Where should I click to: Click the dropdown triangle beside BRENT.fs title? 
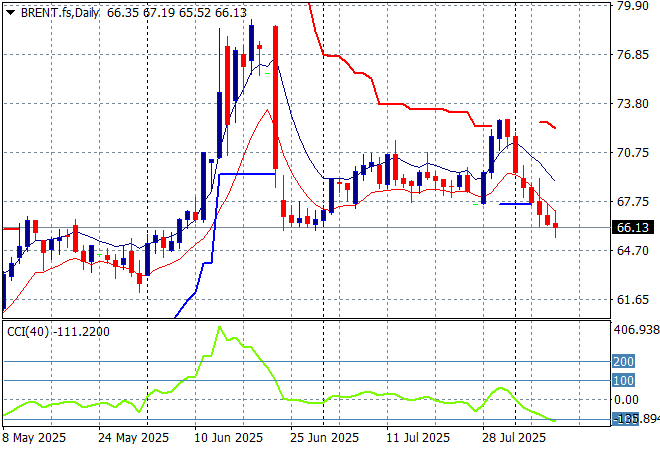tap(8, 9)
